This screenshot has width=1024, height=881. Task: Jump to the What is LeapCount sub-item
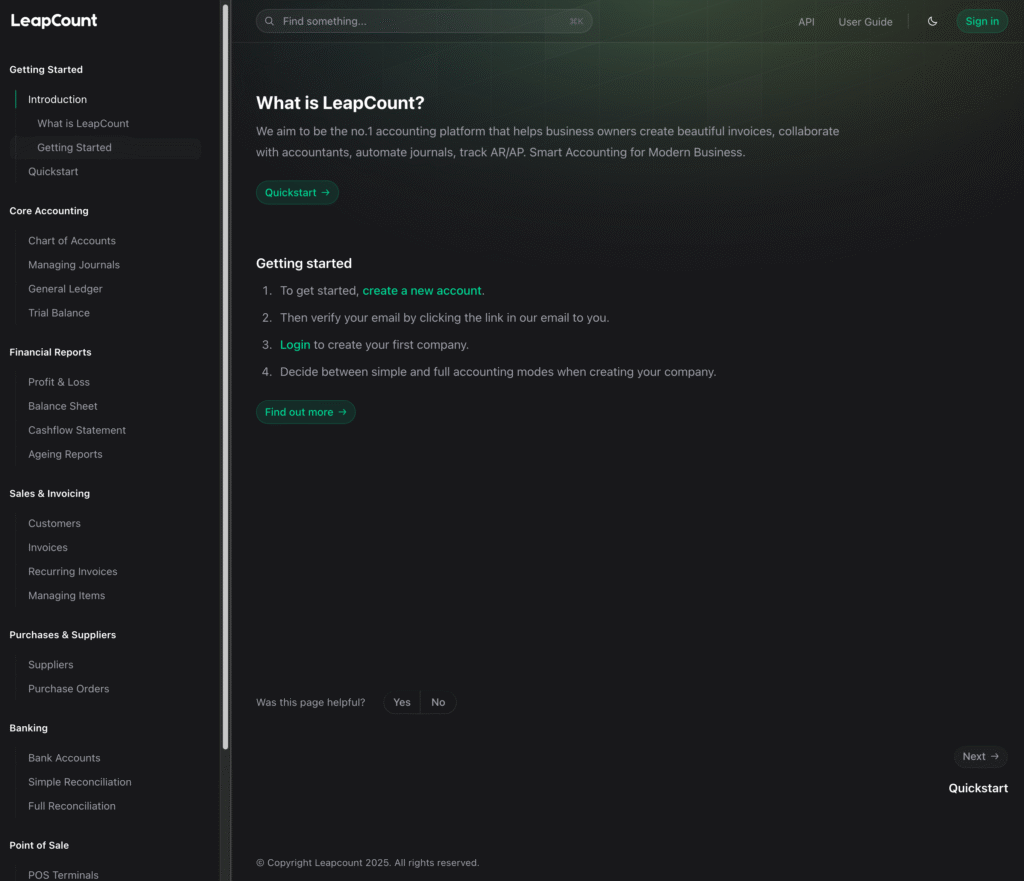pyautogui.click(x=83, y=124)
